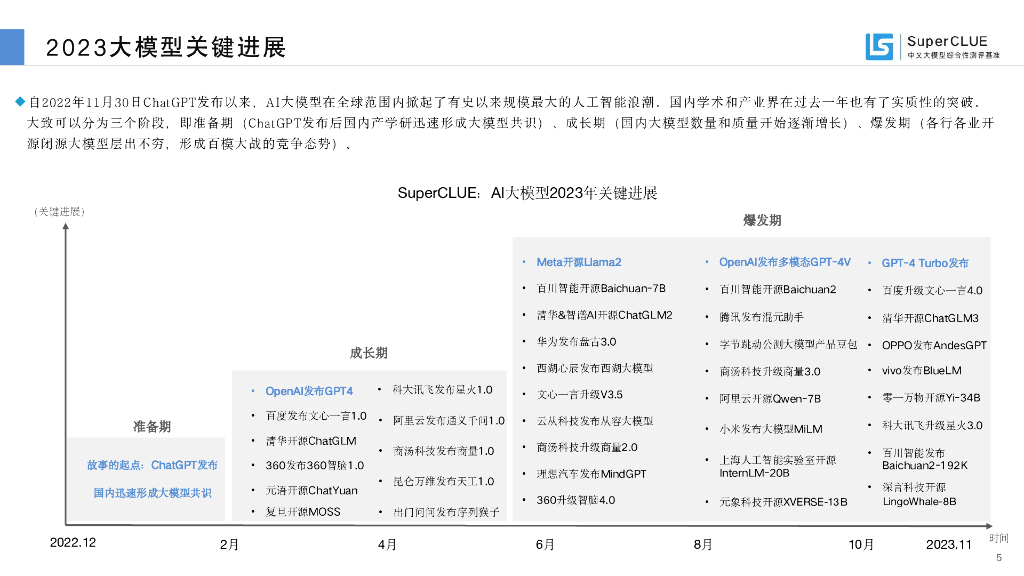Image resolution: width=1024 pixels, height=576 pixels.
Task: Click the 阿里云开源Qwen-7B list item
Action: pyautogui.click(x=770, y=398)
